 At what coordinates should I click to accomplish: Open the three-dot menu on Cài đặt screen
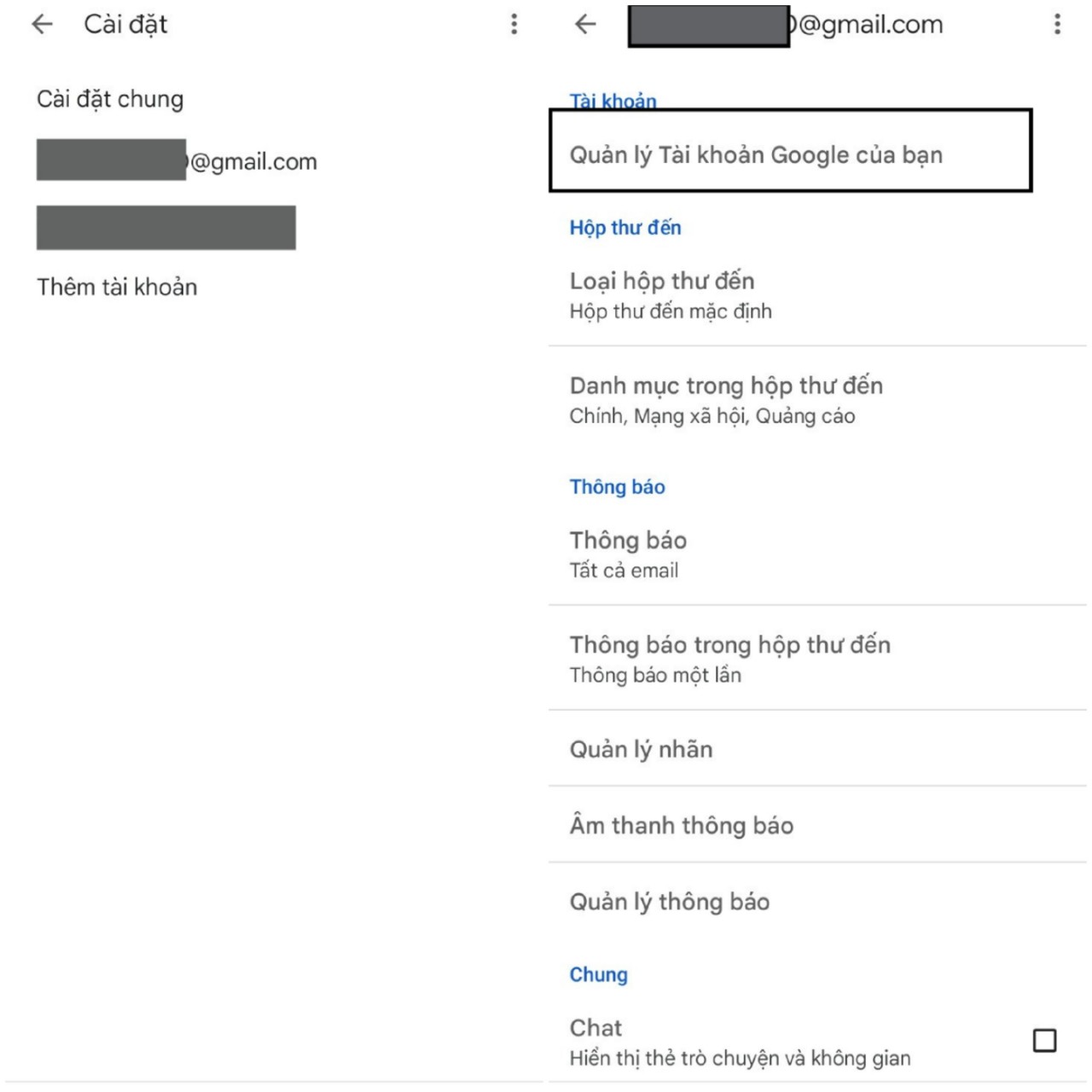[x=514, y=24]
